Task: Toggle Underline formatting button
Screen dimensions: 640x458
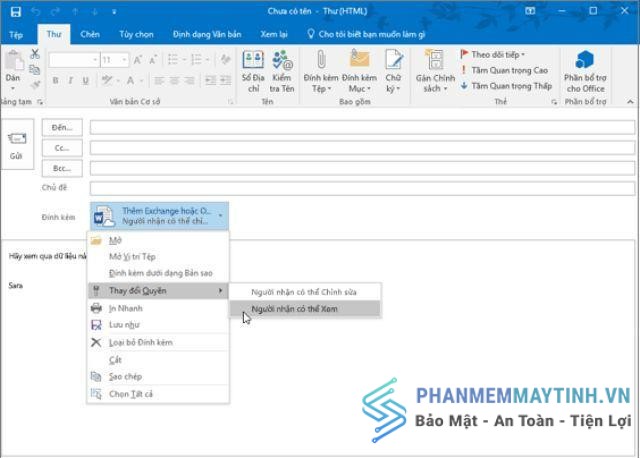Action: click(85, 80)
